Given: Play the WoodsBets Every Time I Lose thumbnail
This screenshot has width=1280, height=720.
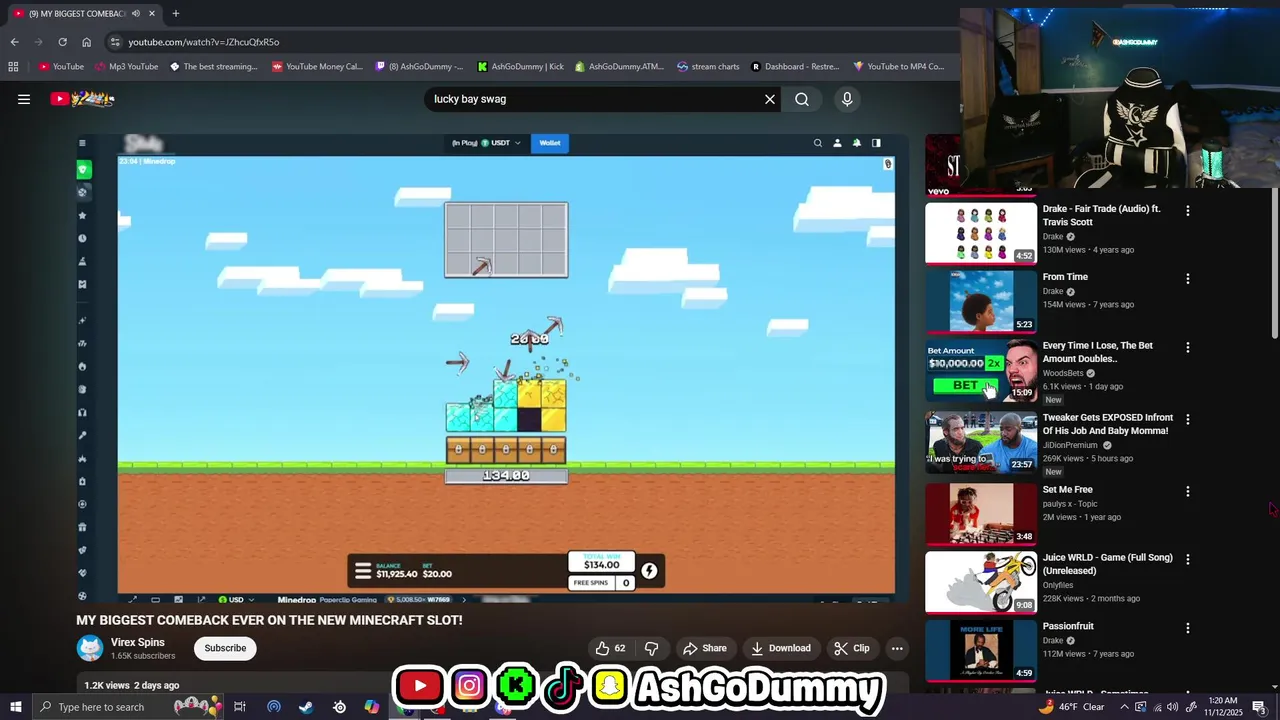Looking at the screenshot, I should [981, 370].
